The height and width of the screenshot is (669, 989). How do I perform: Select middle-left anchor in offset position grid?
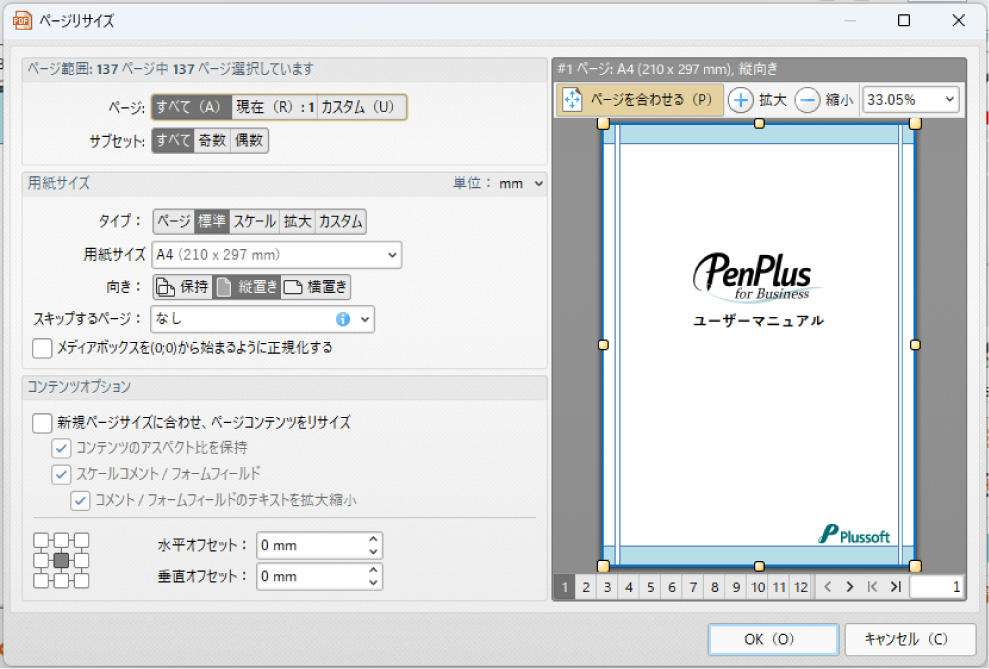pos(41,560)
